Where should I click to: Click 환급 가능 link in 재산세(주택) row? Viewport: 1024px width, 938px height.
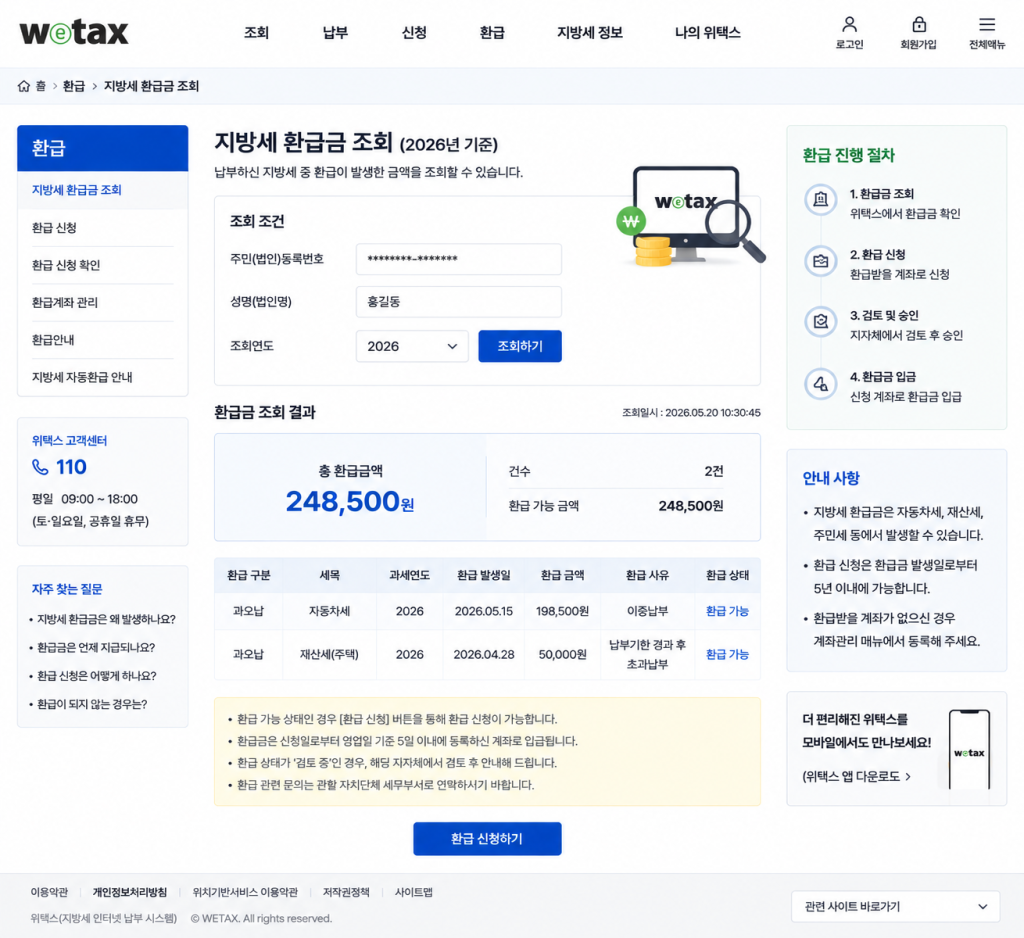pos(727,654)
